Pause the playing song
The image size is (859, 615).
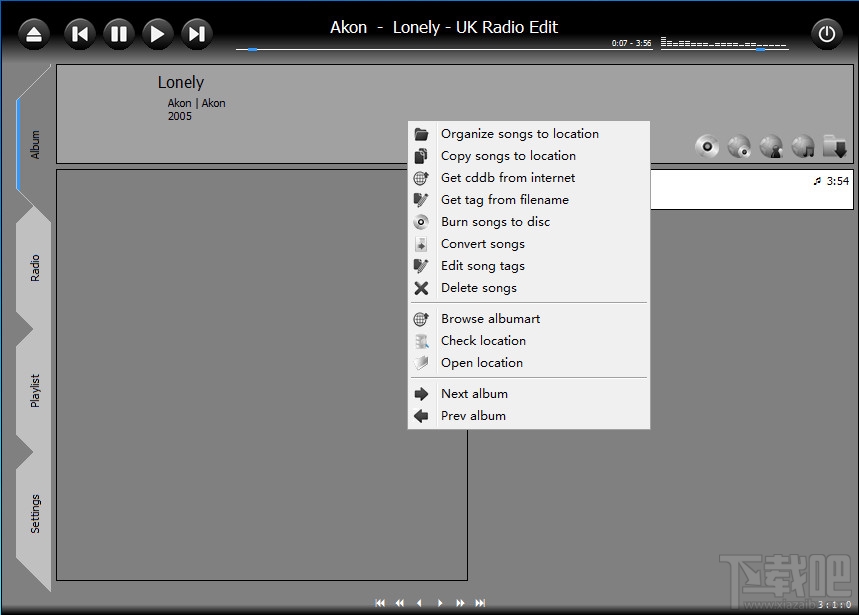118,34
